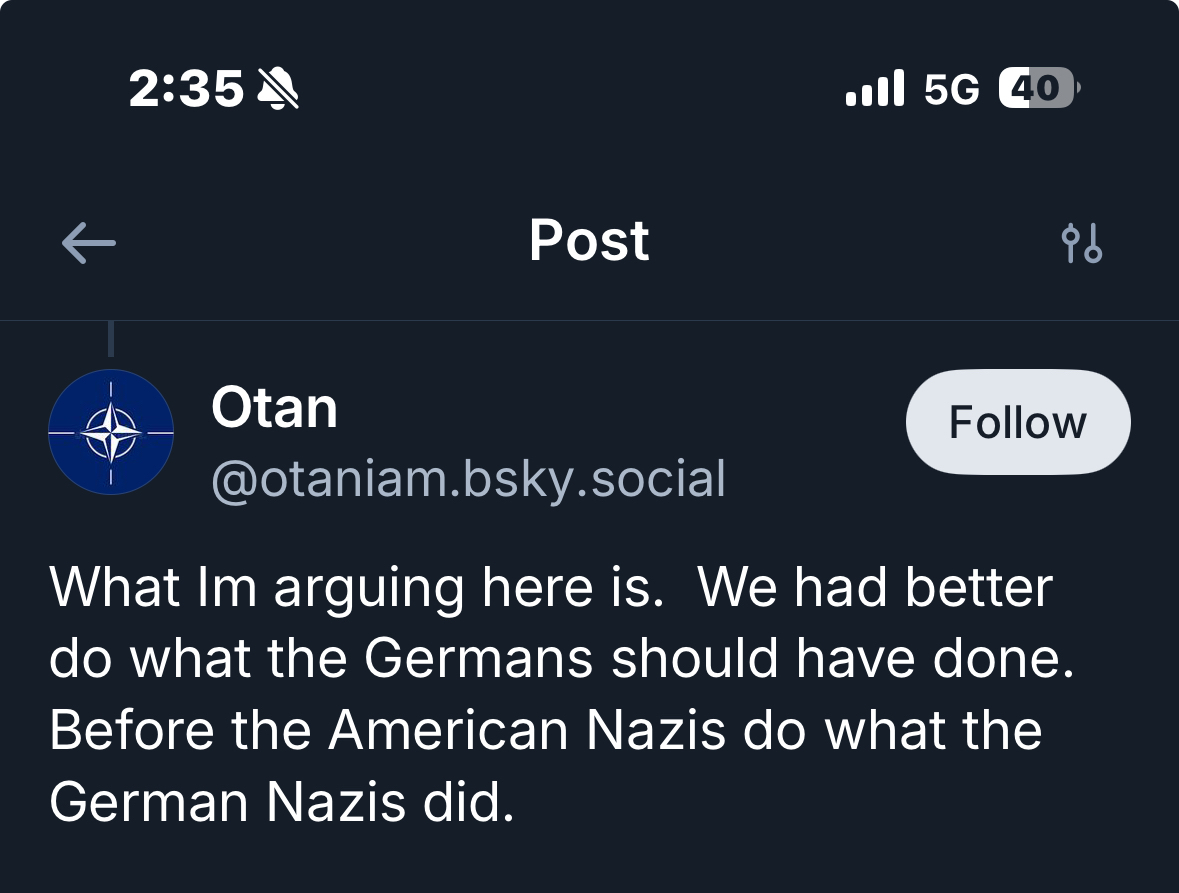
Task: Open the @otaniam.bsky.social handle link
Action: pos(468,479)
